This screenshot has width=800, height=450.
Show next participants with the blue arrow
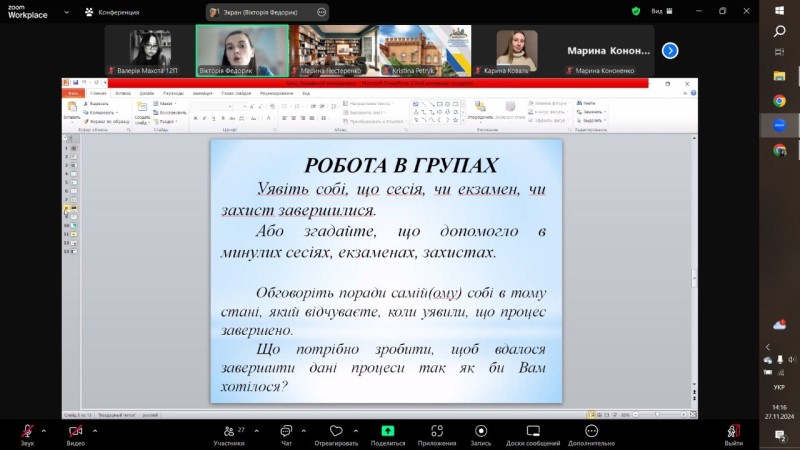pos(670,50)
